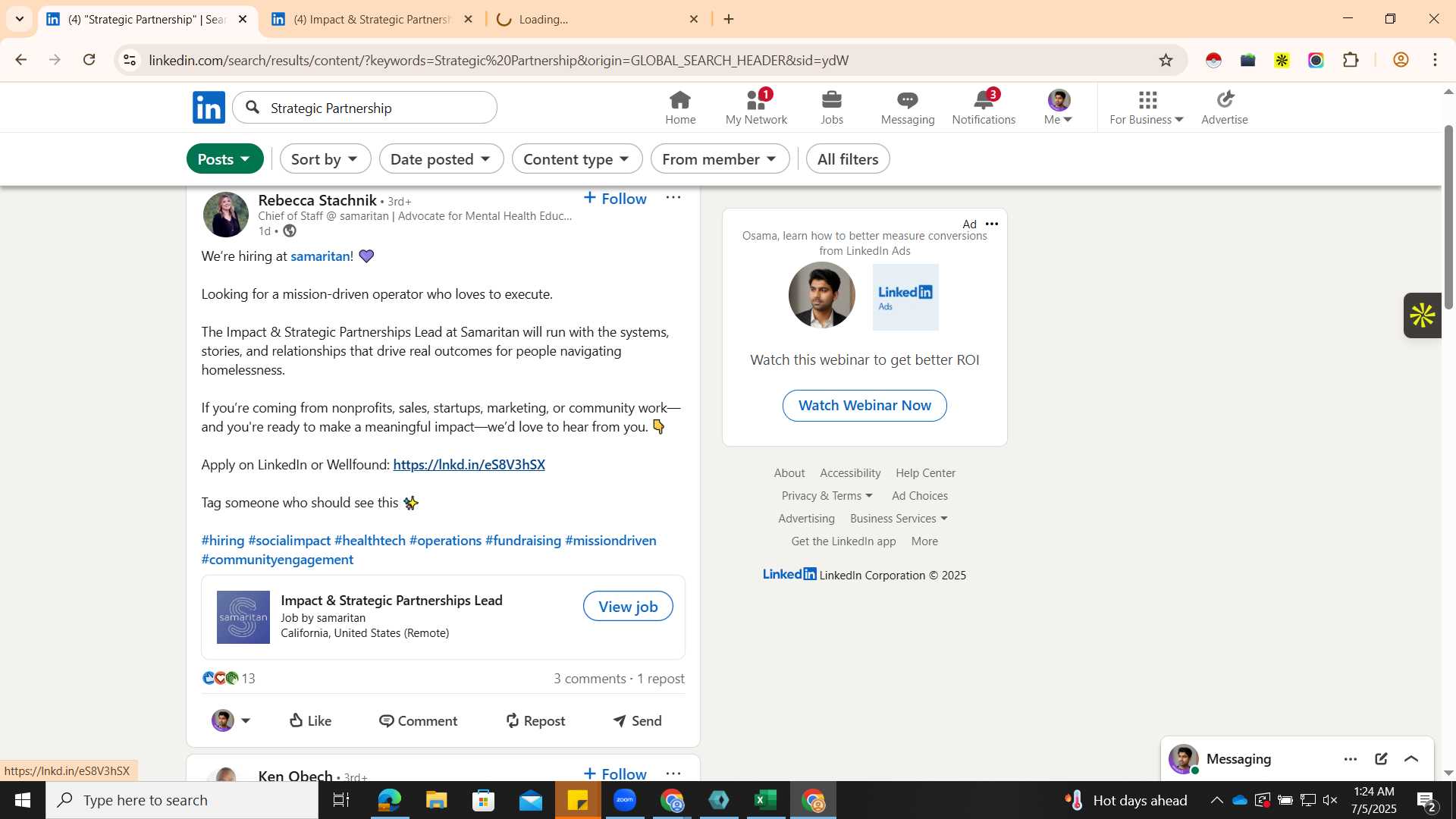Viewport: 1456px width, 819px height.
Task: Open the #hiring hashtag
Action: [x=223, y=541]
